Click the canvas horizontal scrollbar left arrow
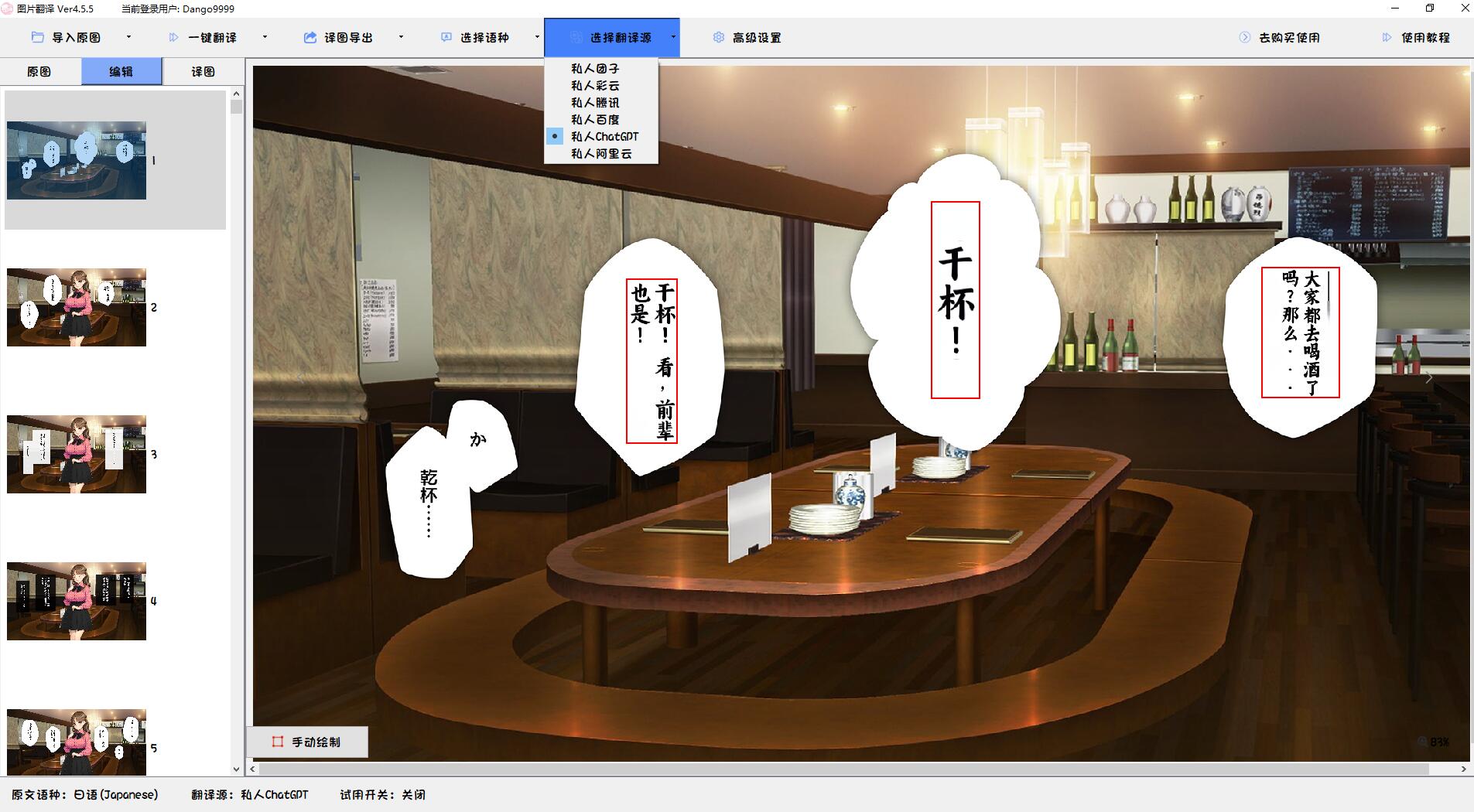 pos(253,769)
